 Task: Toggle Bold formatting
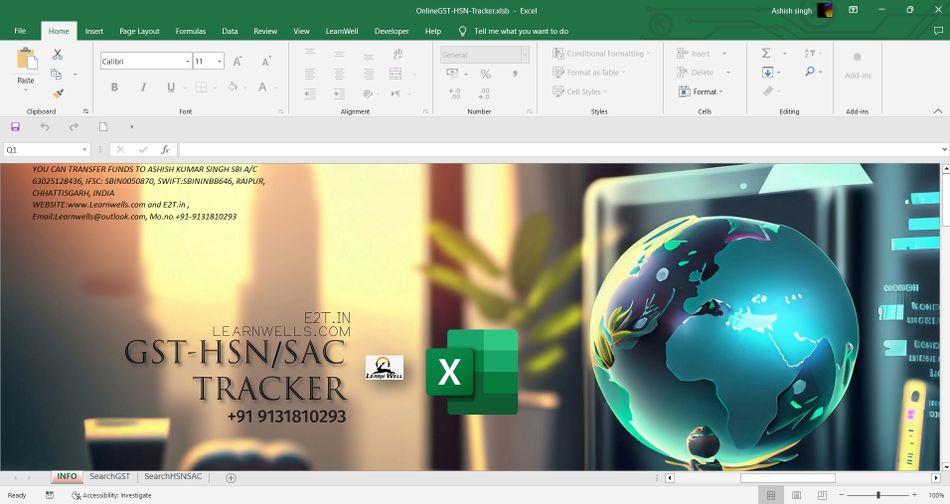tap(115, 87)
